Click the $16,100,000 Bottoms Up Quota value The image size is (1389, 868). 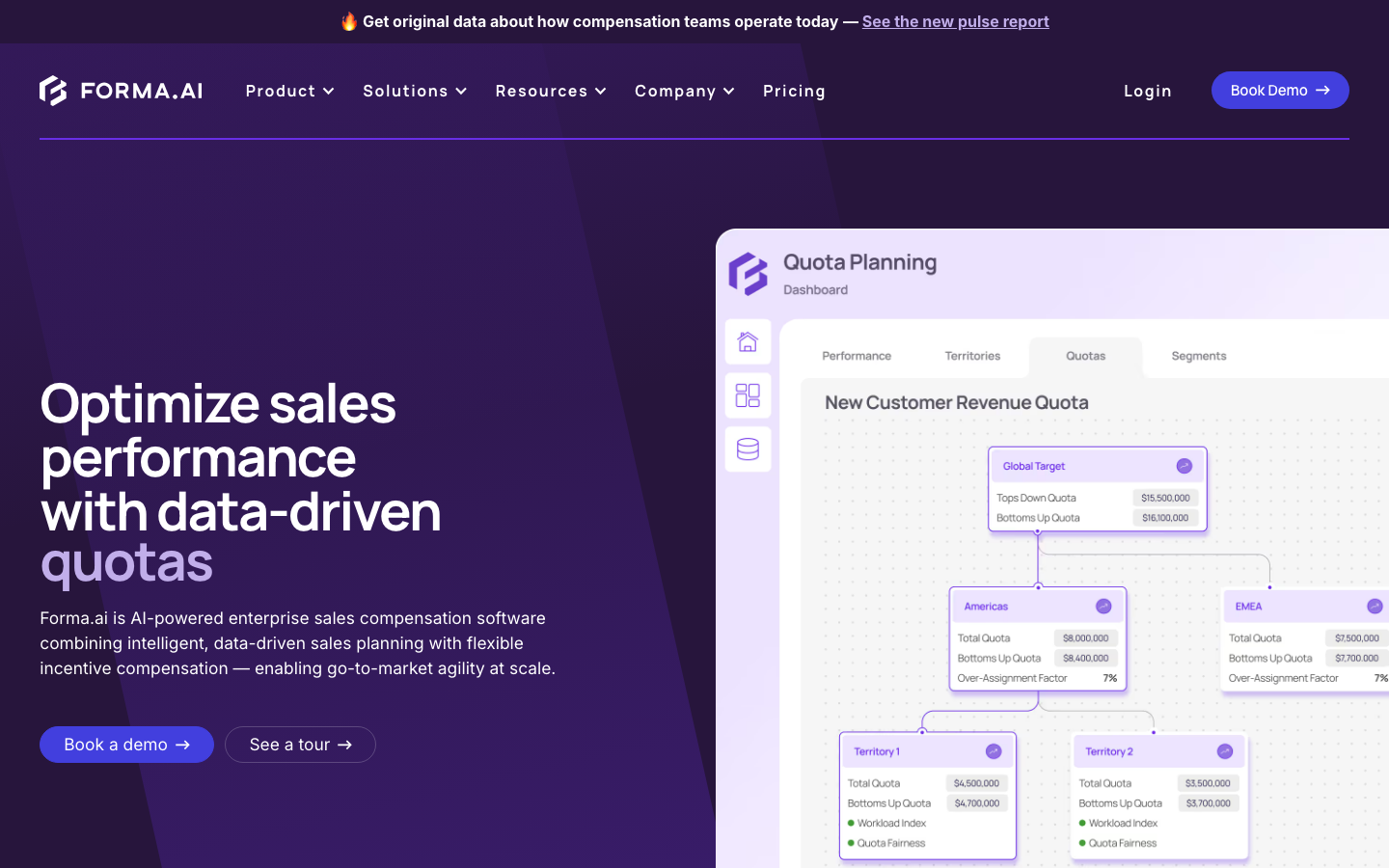[1165, 518]
